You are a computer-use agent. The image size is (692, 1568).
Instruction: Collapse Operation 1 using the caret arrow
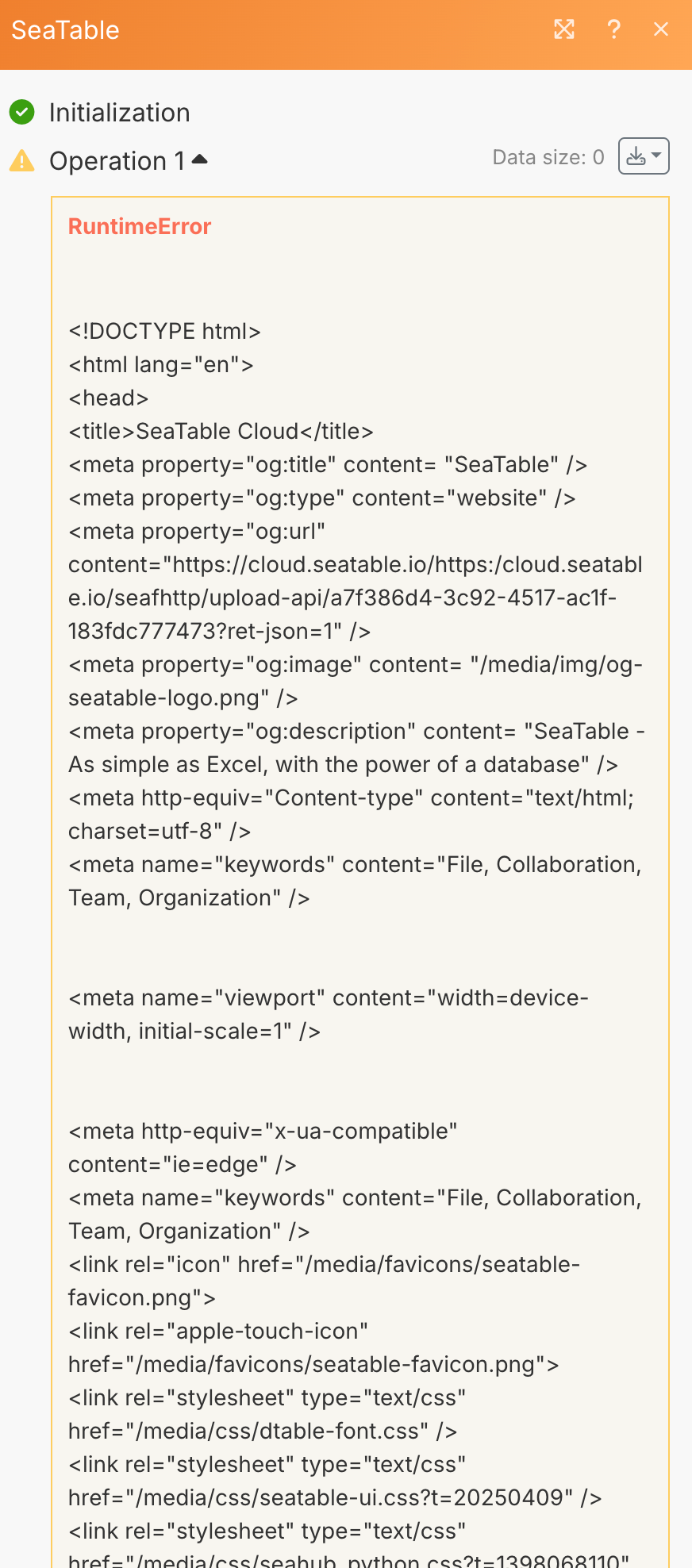pyautogui.click(x=200, y=159)
